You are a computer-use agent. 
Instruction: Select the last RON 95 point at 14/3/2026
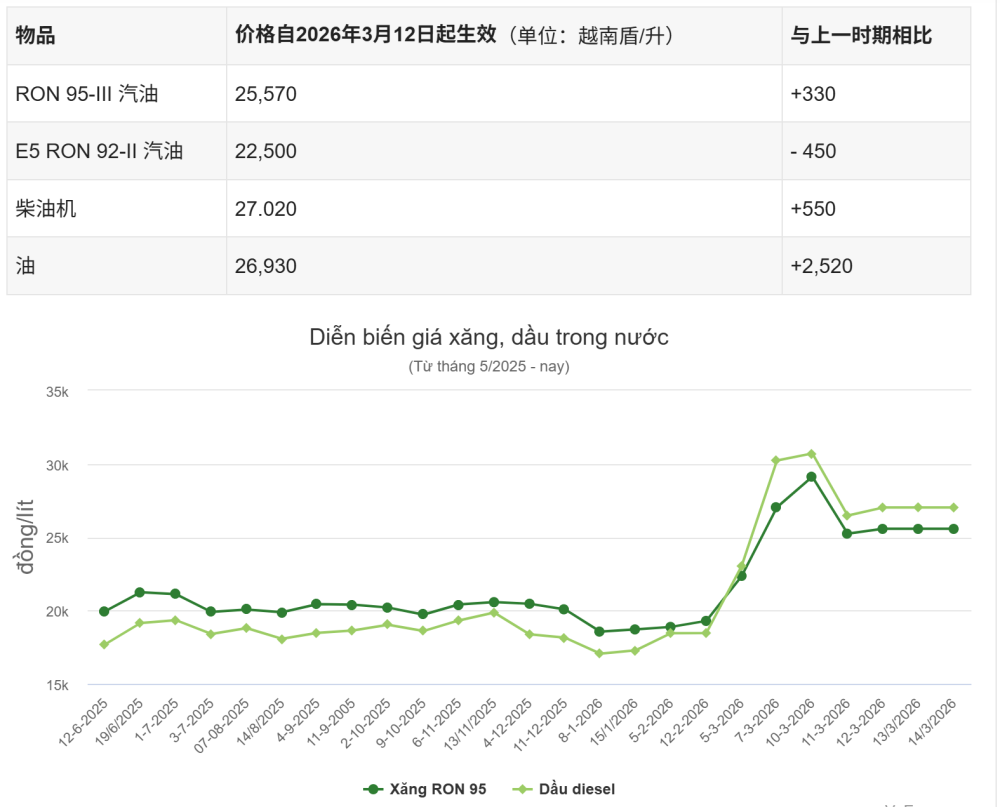[954, 527]
